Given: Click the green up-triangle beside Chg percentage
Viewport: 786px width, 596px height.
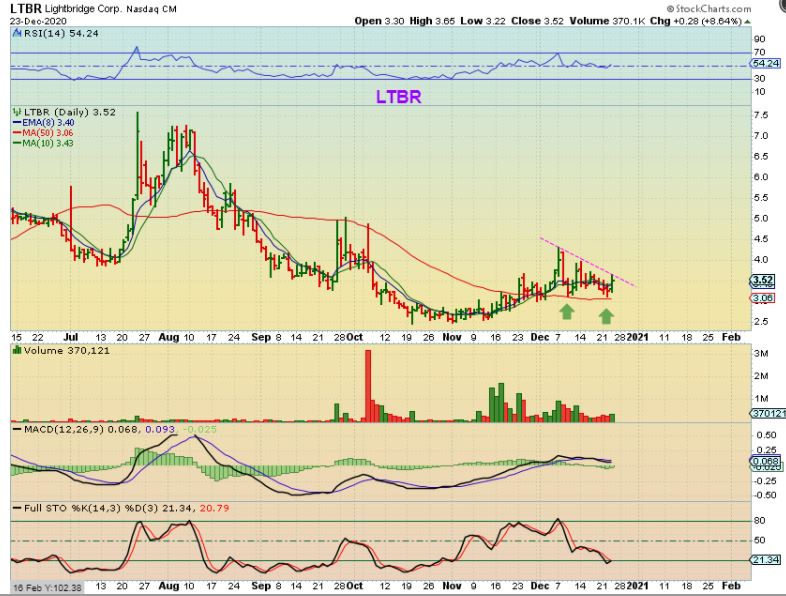Looking at the screenshot, I should point(747,22).
